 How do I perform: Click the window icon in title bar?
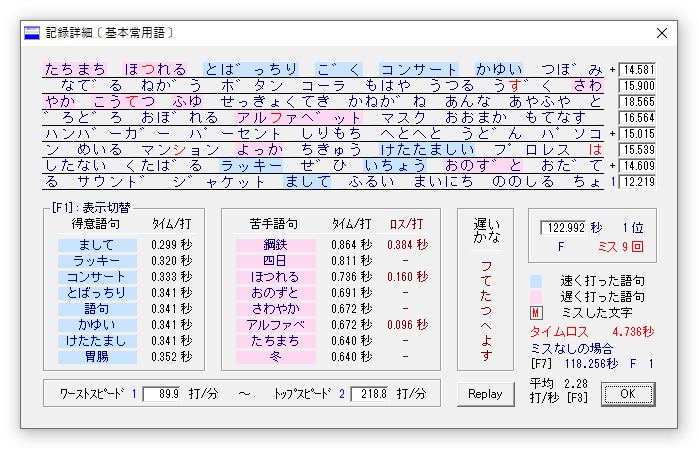pyautogui.click(x=32, y=33)
